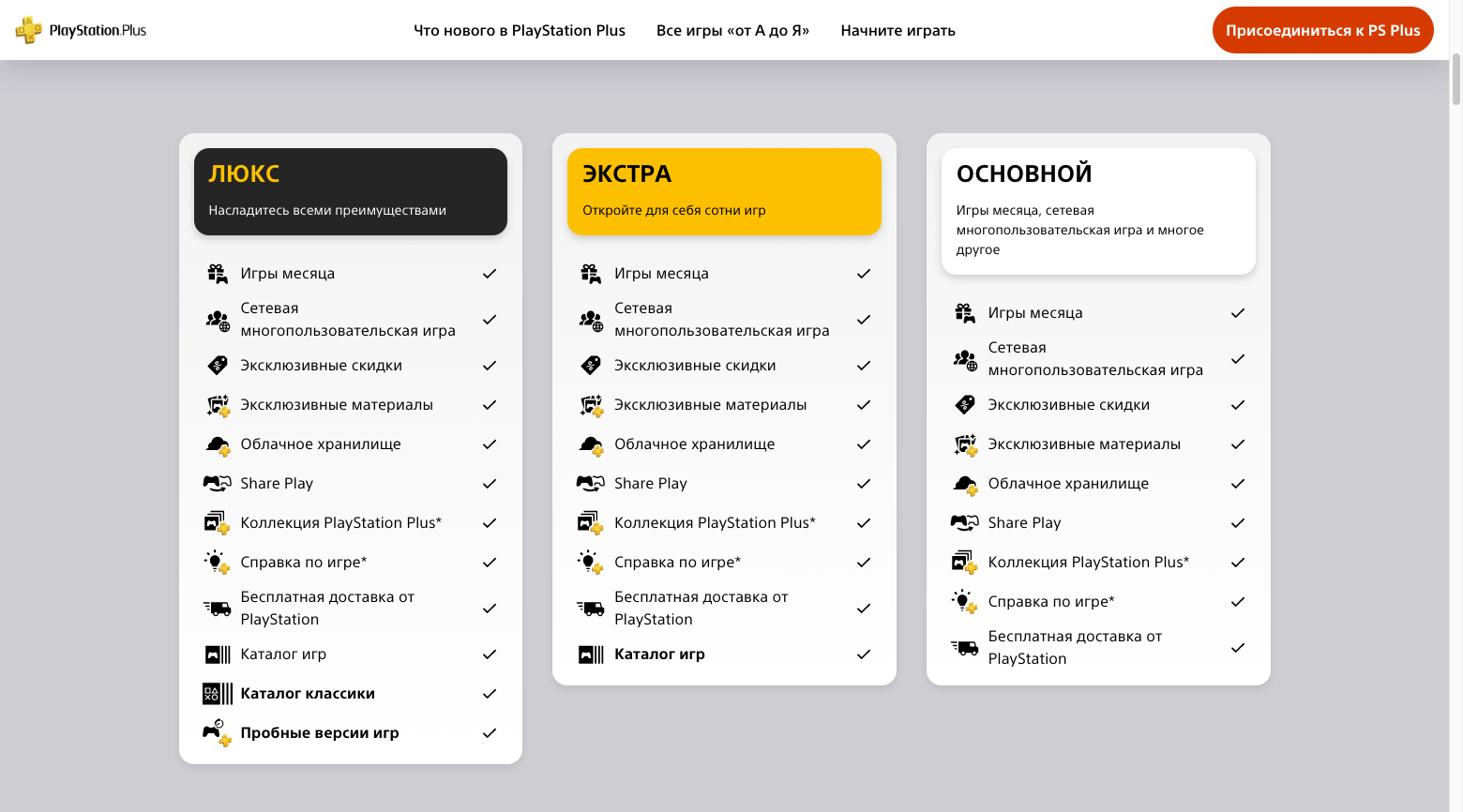Click Share Play icon in ЭКСТРА column
1463x812 pixels.
coord(591,484)
